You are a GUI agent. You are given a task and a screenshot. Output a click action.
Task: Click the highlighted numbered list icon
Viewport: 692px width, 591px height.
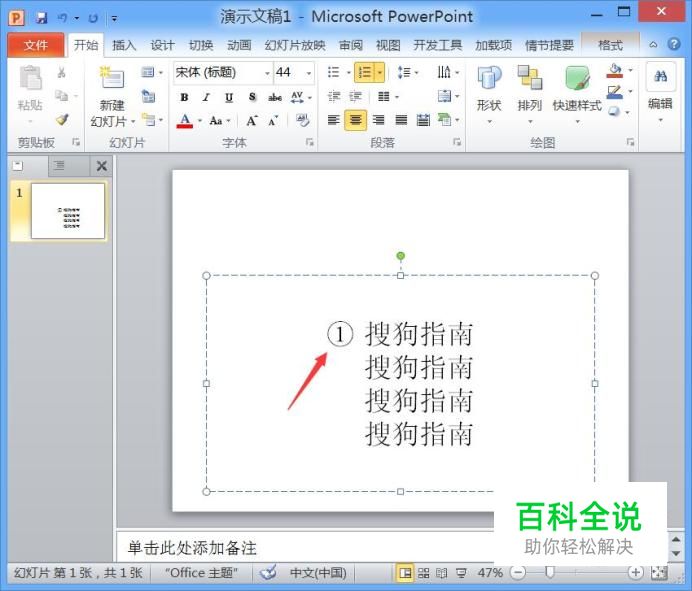[365, 72]
